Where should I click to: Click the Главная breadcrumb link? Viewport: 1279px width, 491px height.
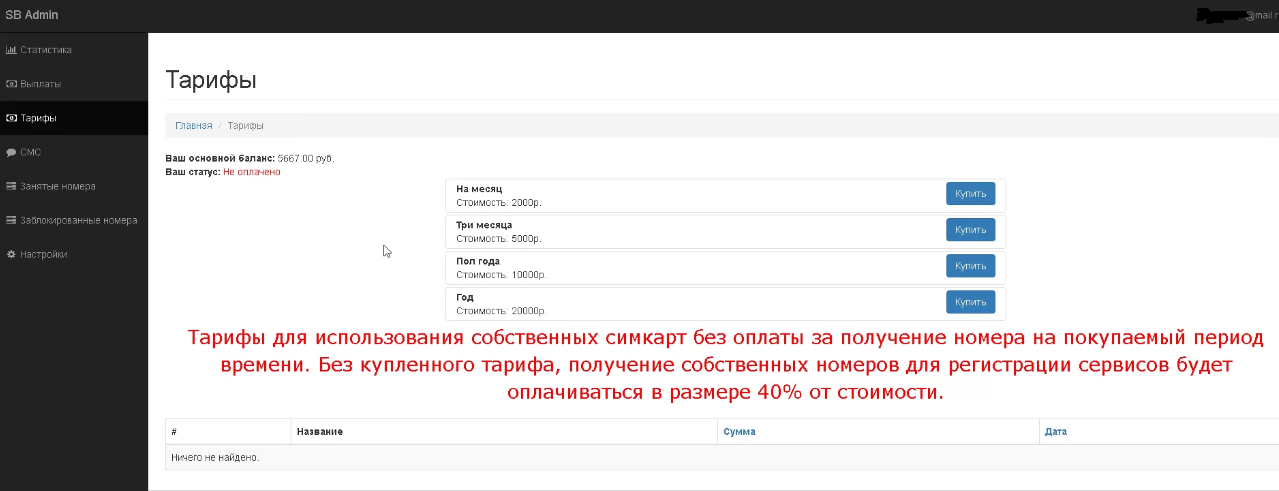(x=194, y=126)
